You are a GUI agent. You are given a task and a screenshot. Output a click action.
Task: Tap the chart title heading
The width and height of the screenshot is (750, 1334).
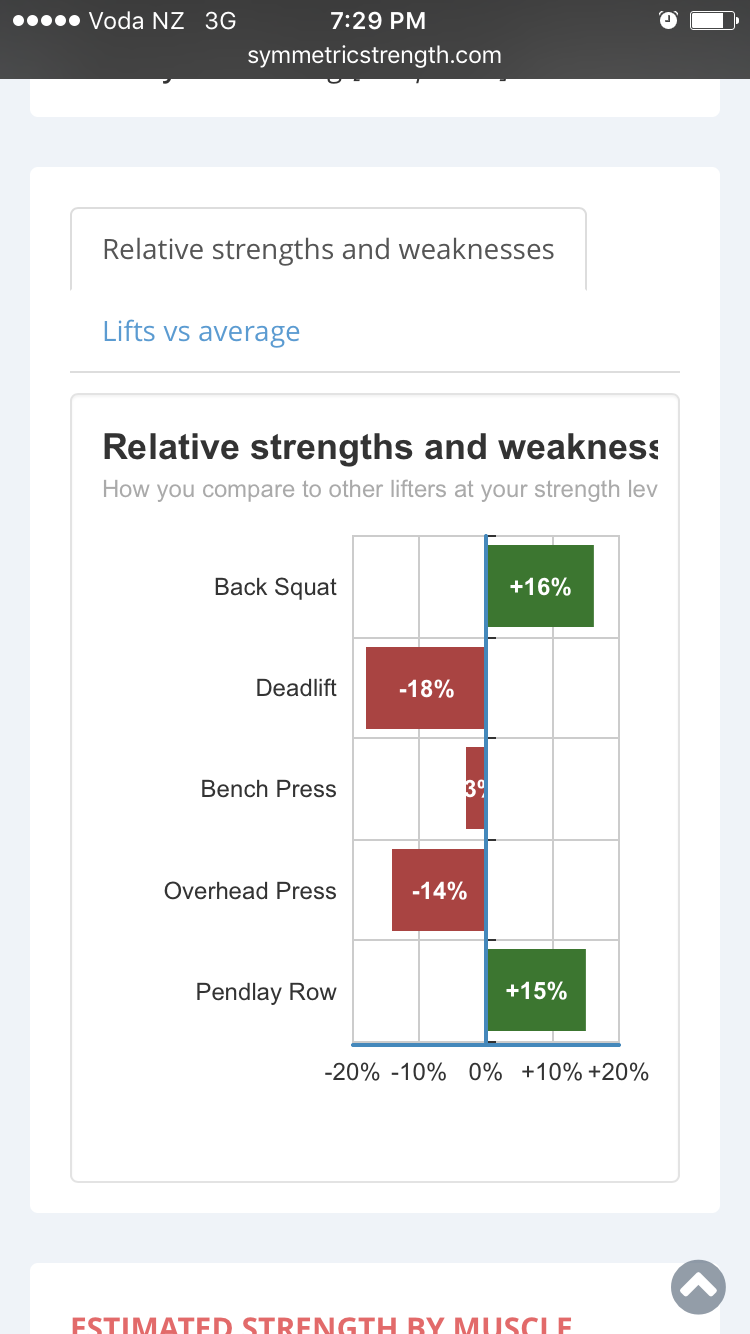[380, 447]
